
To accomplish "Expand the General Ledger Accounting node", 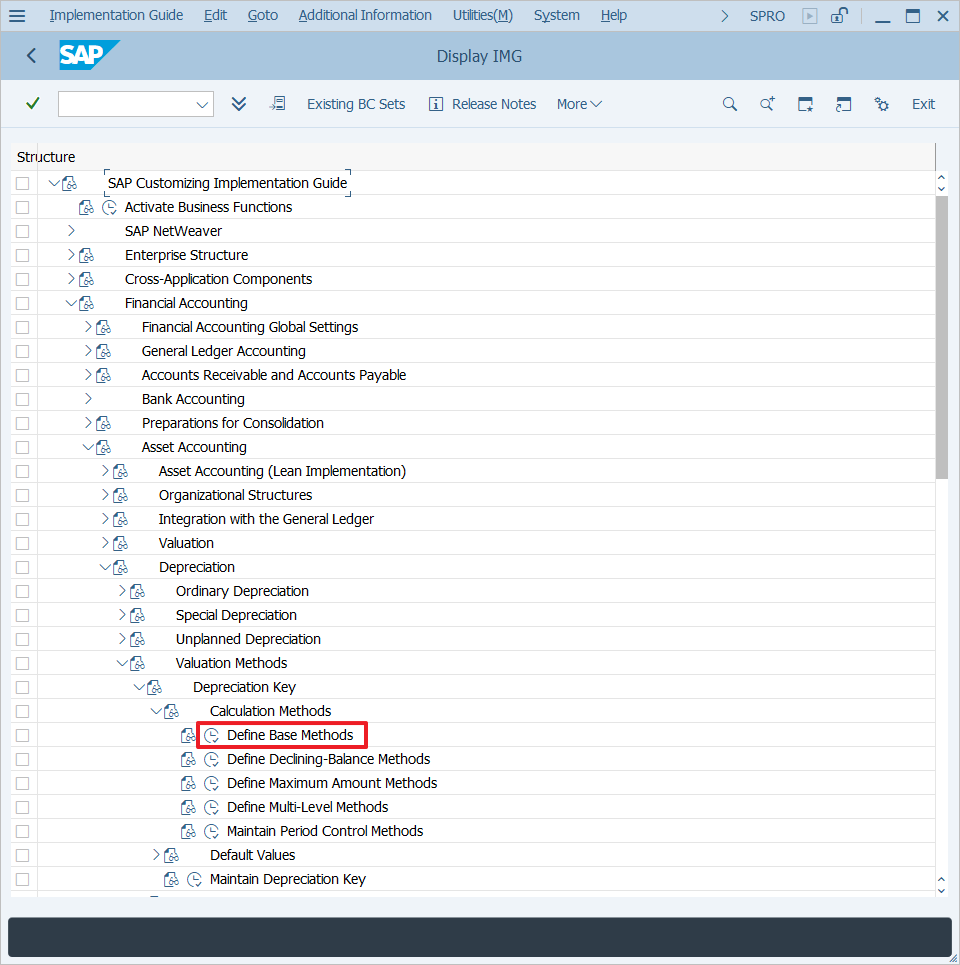I will [88, 351].
